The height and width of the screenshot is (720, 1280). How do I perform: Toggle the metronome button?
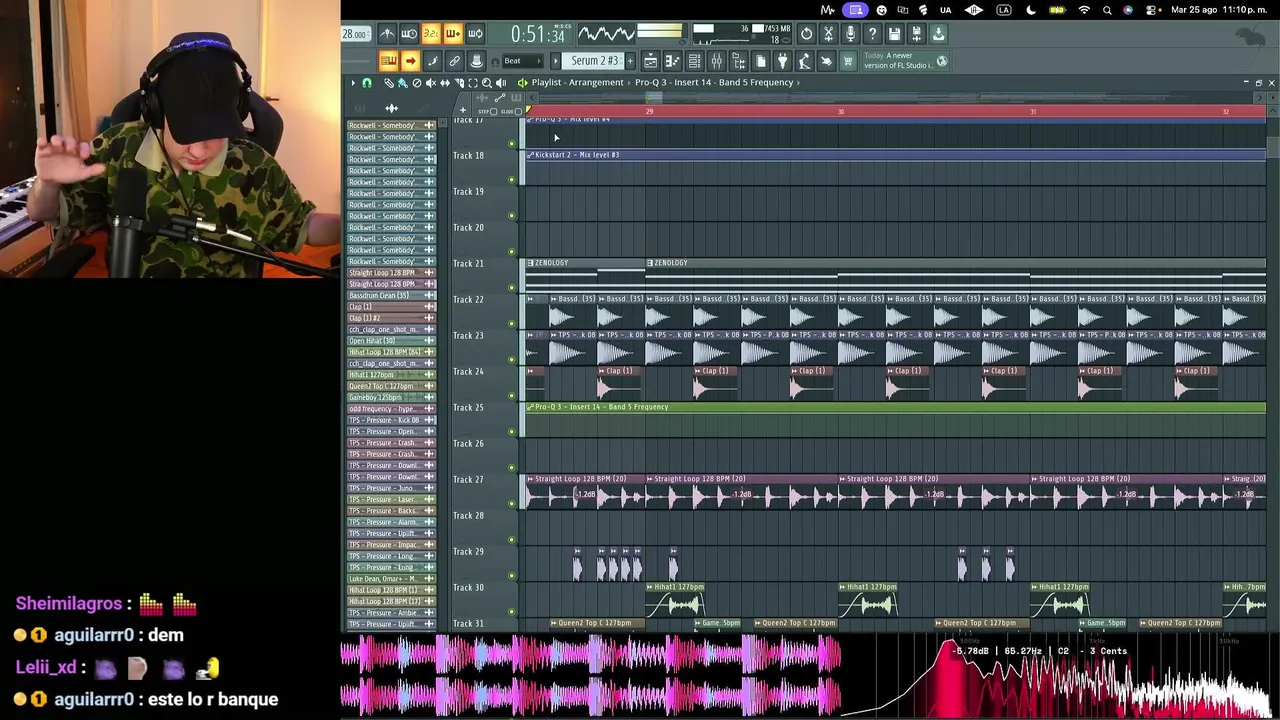coord(387,34)
